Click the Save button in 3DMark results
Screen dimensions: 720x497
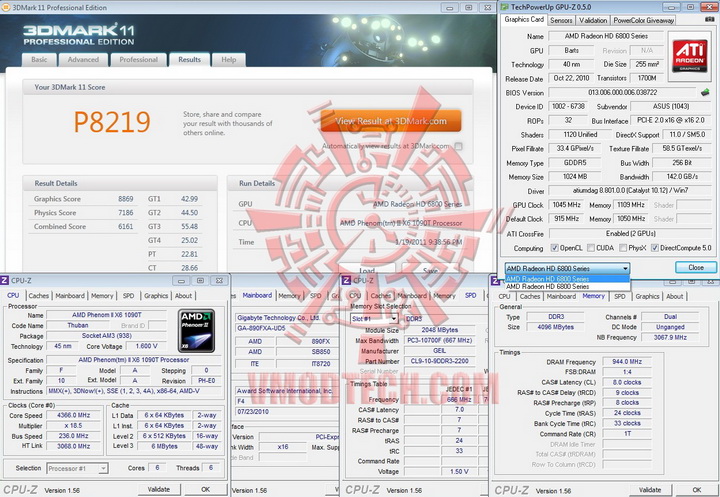click(430, 270)
